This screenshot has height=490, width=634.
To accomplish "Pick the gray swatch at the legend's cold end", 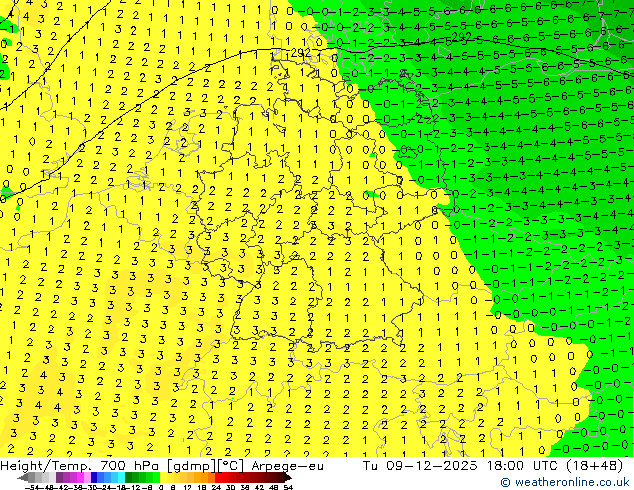I will click(x=31, y=477).
